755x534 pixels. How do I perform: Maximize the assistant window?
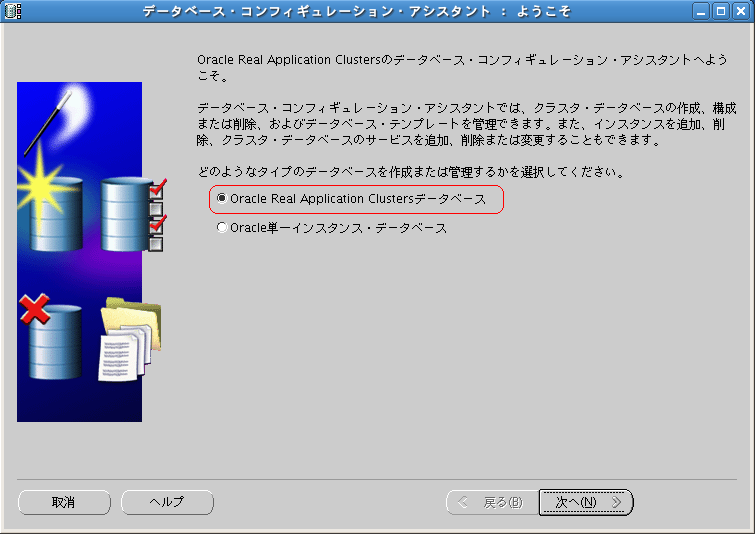721,11
